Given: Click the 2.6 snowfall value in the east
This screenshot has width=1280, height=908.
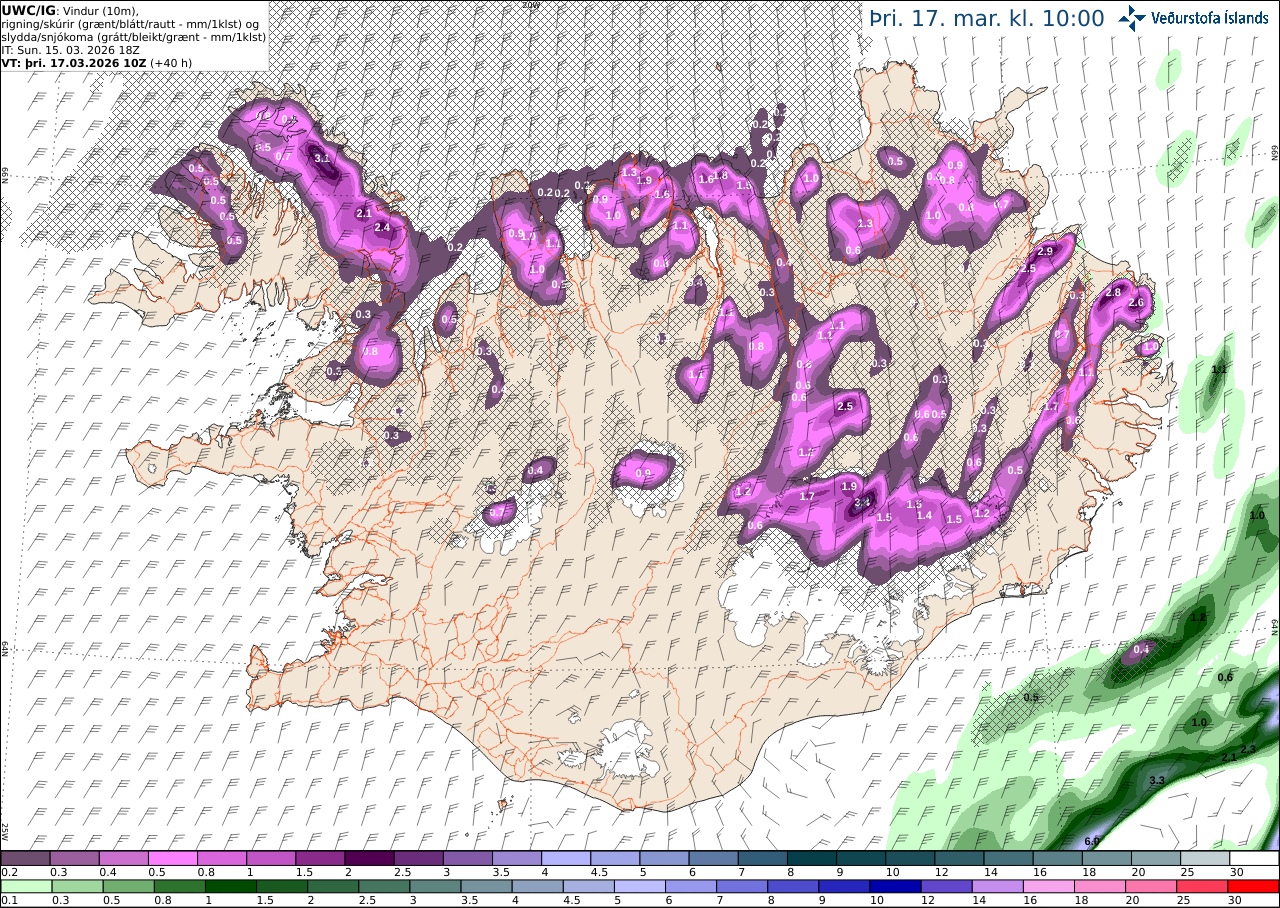Looking at the screenshot, I should click(1135, 302).
